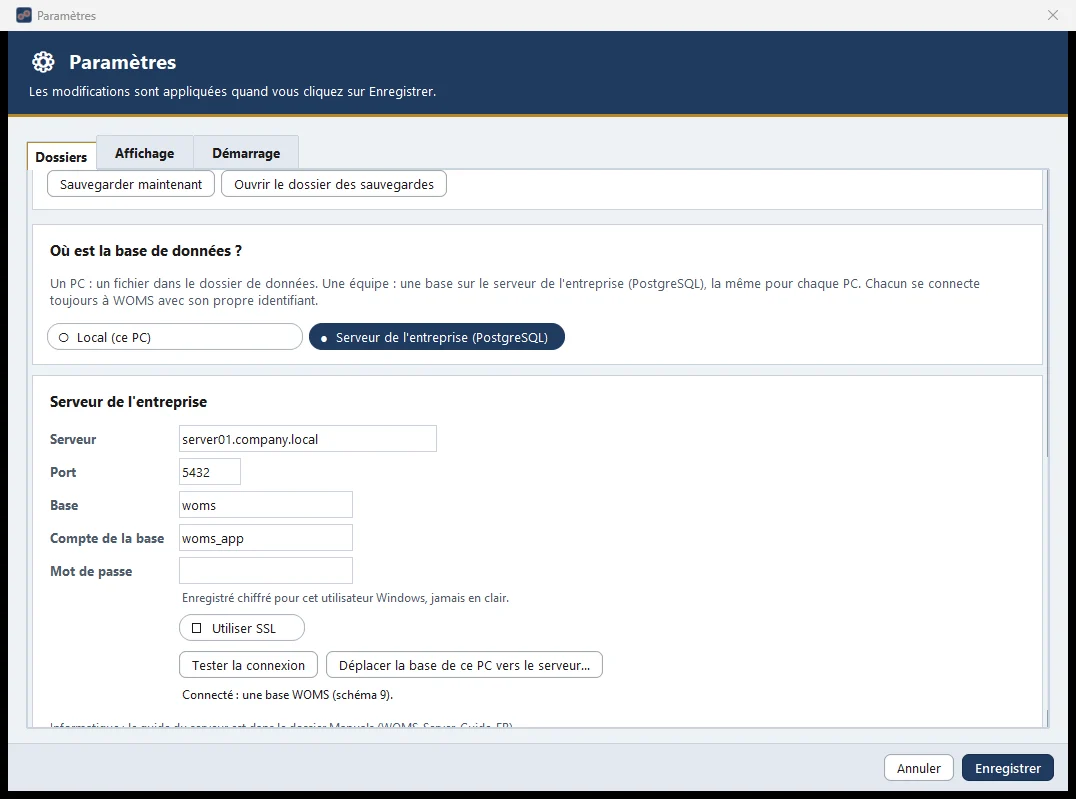Select Local (ce PC) database option
The image size is (1076, 799).
175,337
